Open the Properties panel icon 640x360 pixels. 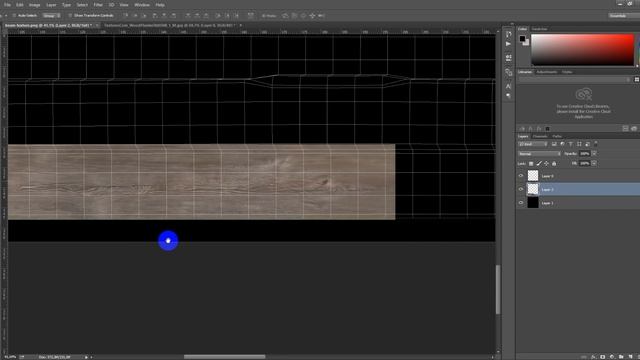click(x=508, y=58)
